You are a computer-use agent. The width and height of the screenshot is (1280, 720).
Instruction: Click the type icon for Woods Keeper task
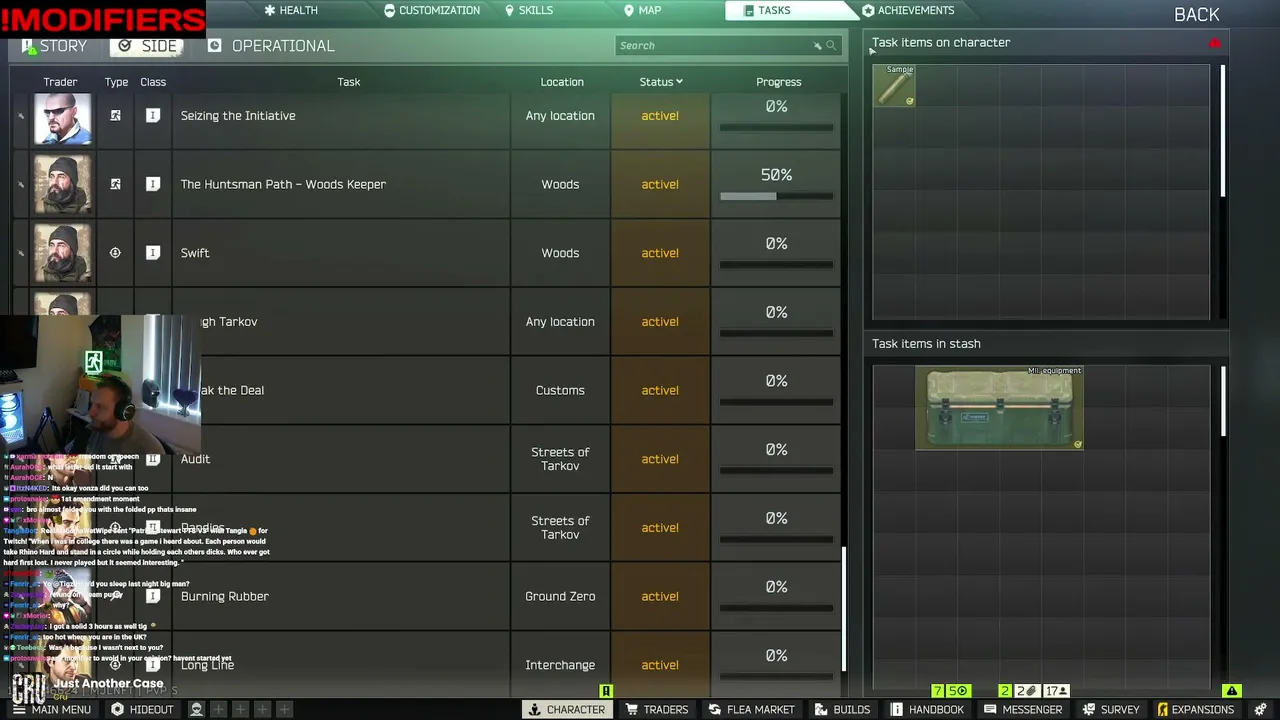[115, 184]
